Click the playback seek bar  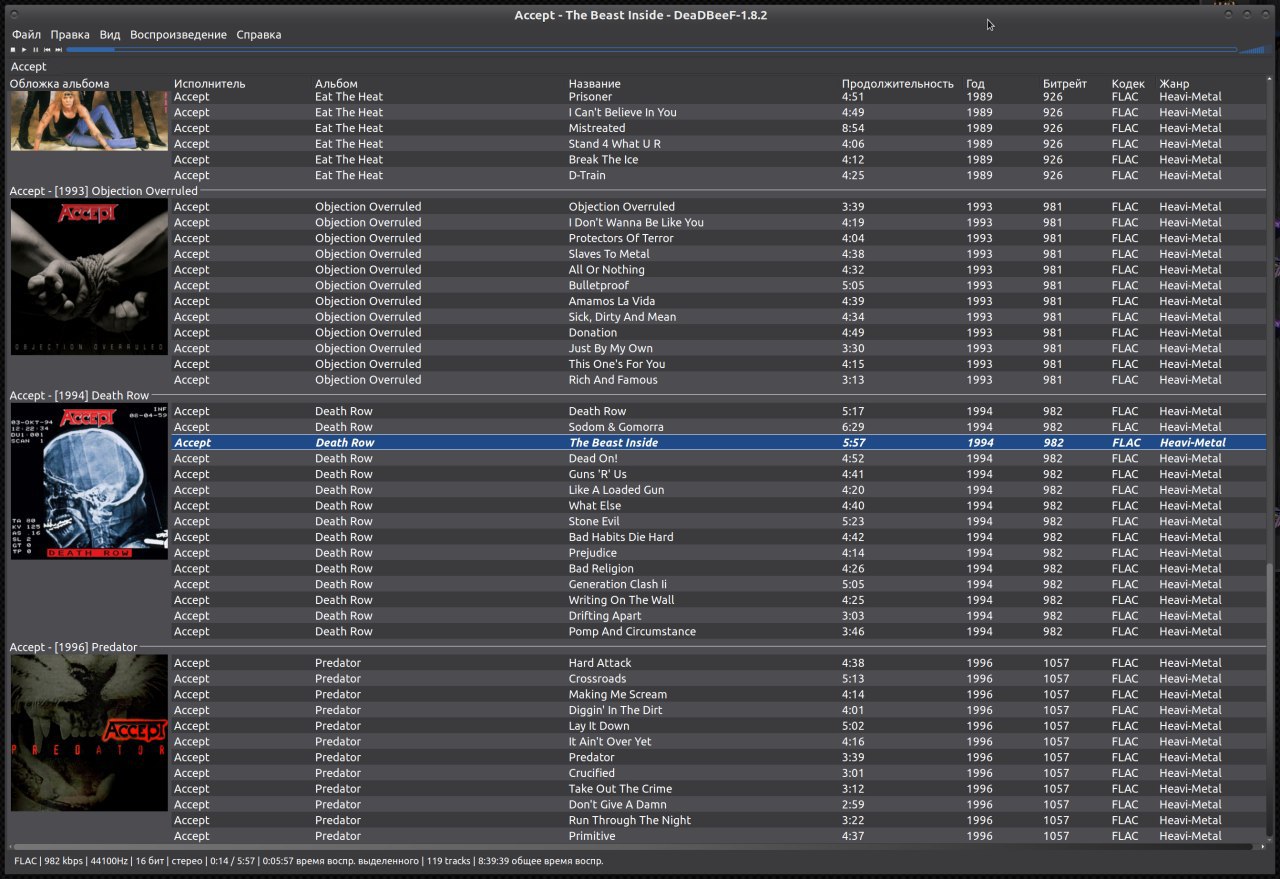coord(651,49)
